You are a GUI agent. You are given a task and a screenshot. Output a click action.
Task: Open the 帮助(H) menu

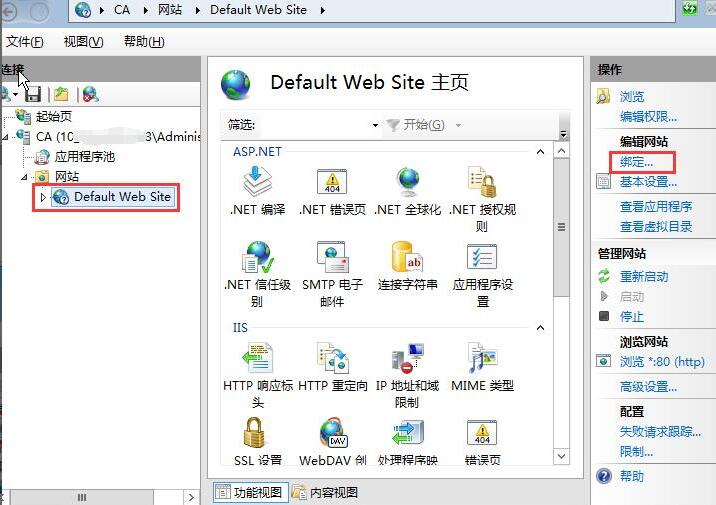point(144,42)
